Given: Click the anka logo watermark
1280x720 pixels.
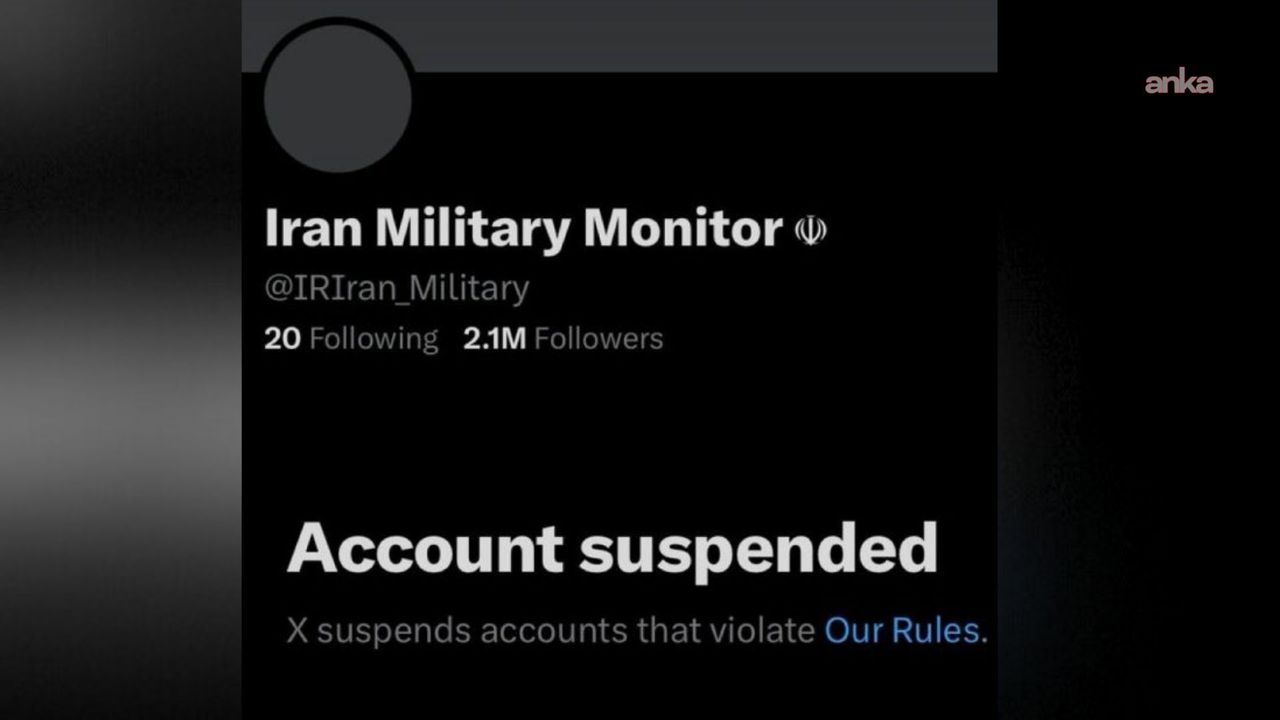Looking at the screenshot, I should click(1179, 83).
